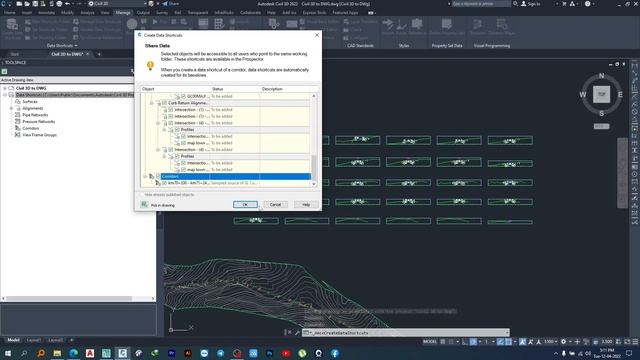
Task: Click the Toolspace Prospector icon below title
Action: tap(4, 71)
